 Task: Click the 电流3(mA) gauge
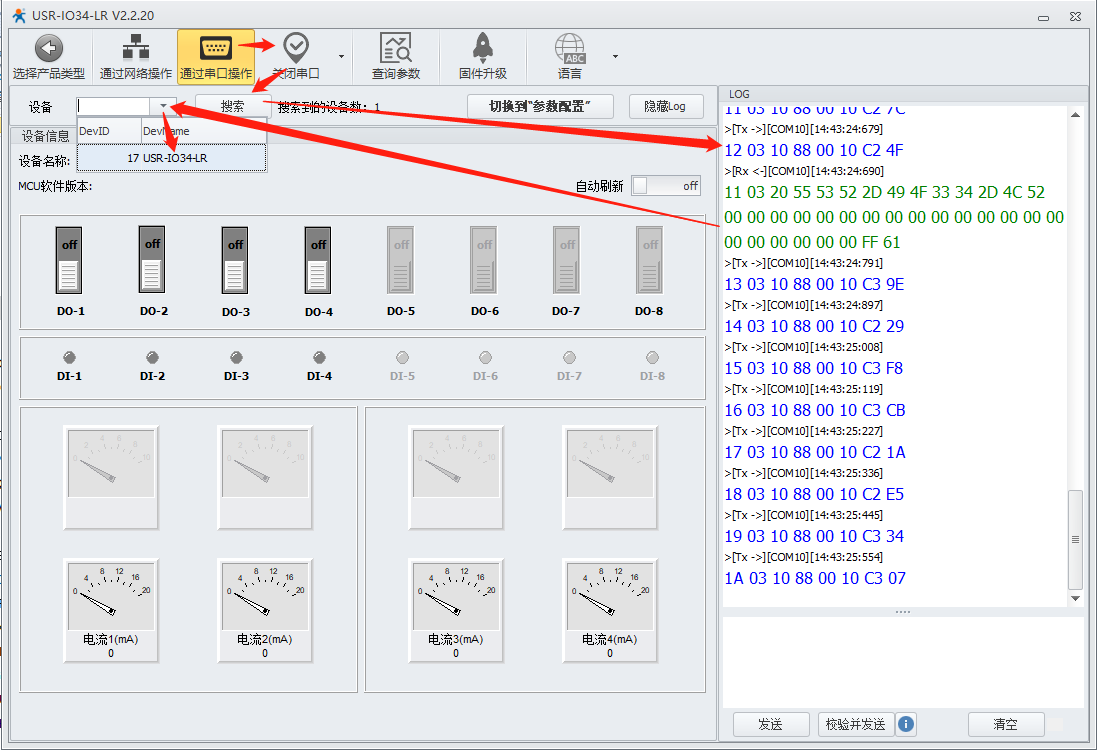pyautogui.click(x=455, y=610)
